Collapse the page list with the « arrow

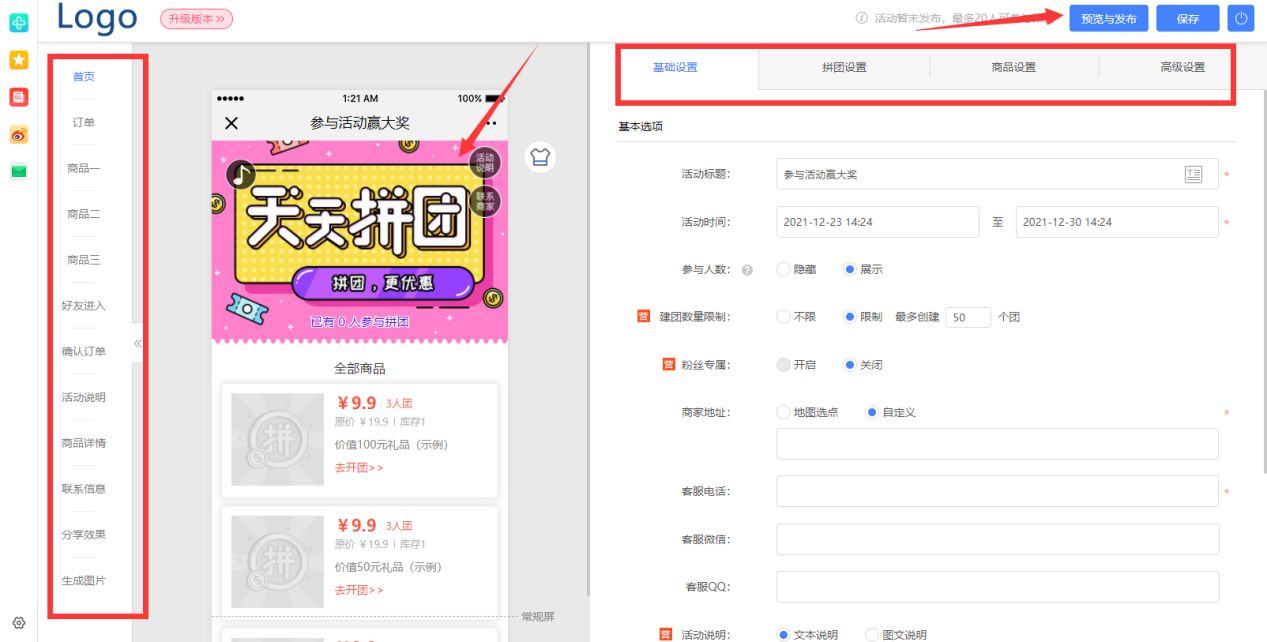click(139, 343)
